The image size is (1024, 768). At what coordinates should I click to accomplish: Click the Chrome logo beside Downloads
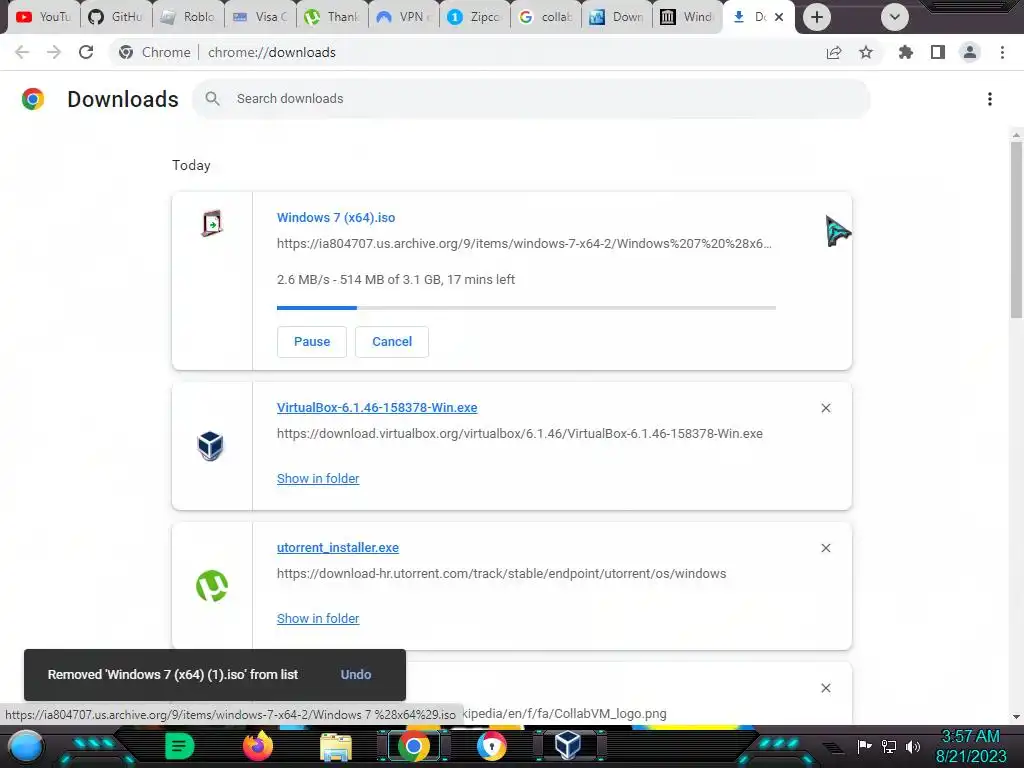click(33, 99)
